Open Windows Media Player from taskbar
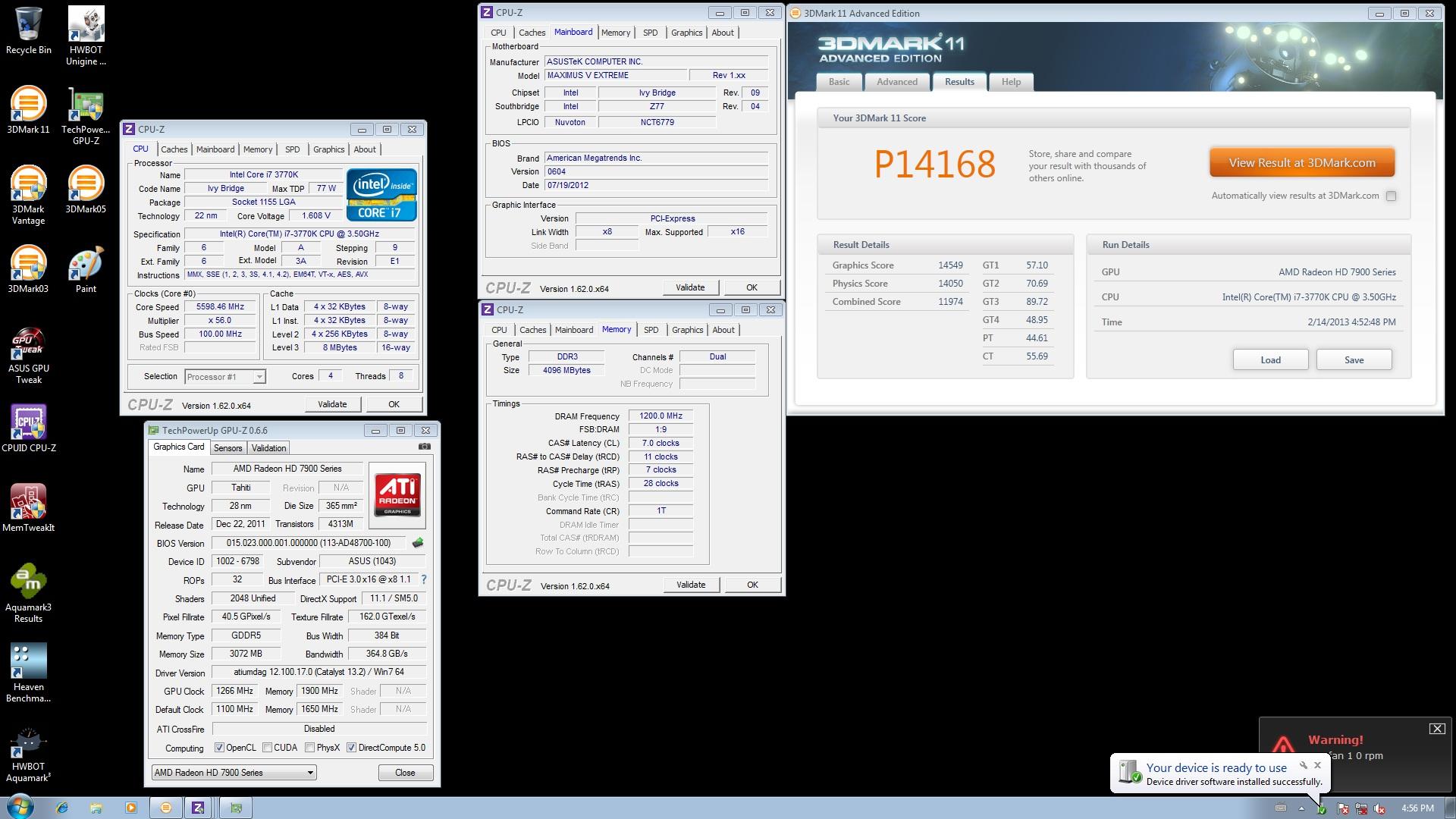 (x=130, y=808)
